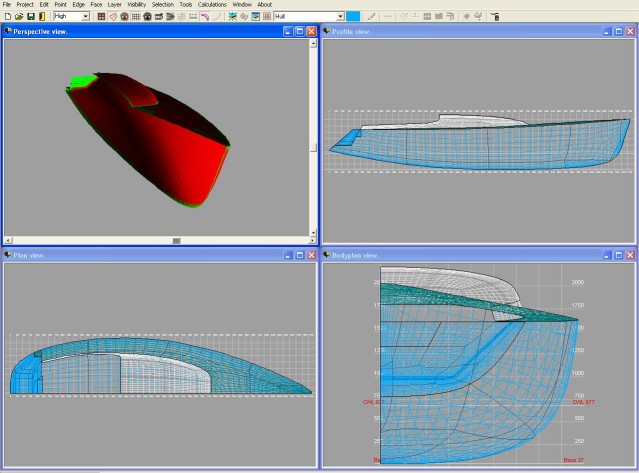Viewport: 639px width, 473px height.
Task: Click the rightmost black toolbar icon
Action: [x=495, y=17]
